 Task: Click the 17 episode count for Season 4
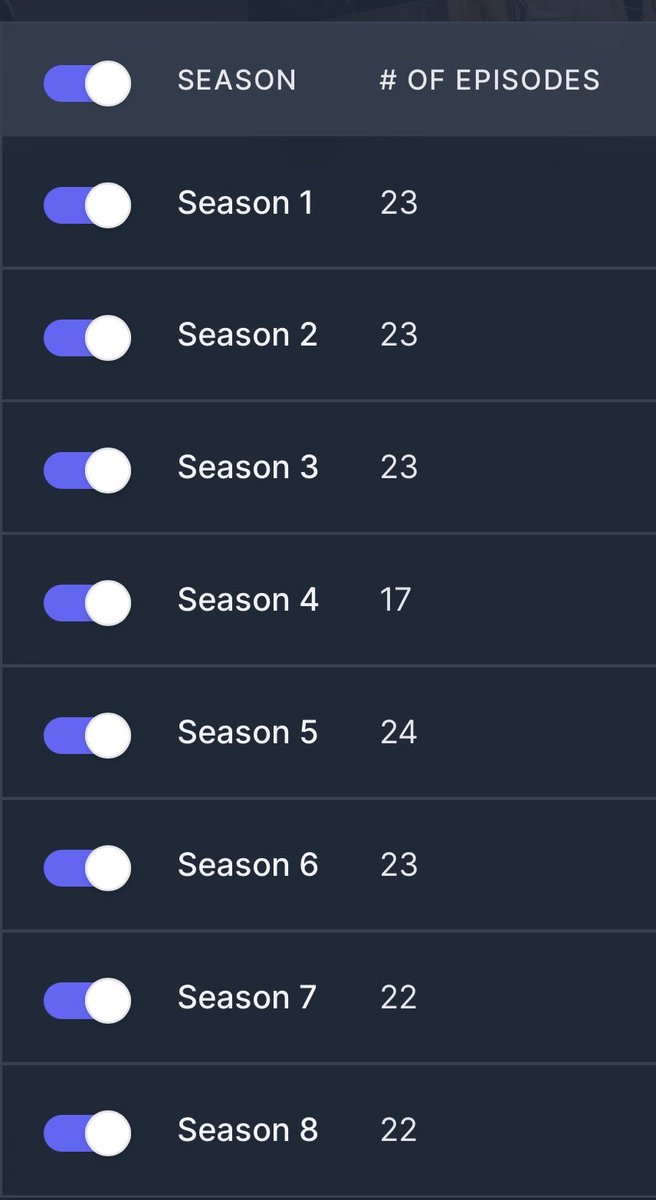point(396,600)
